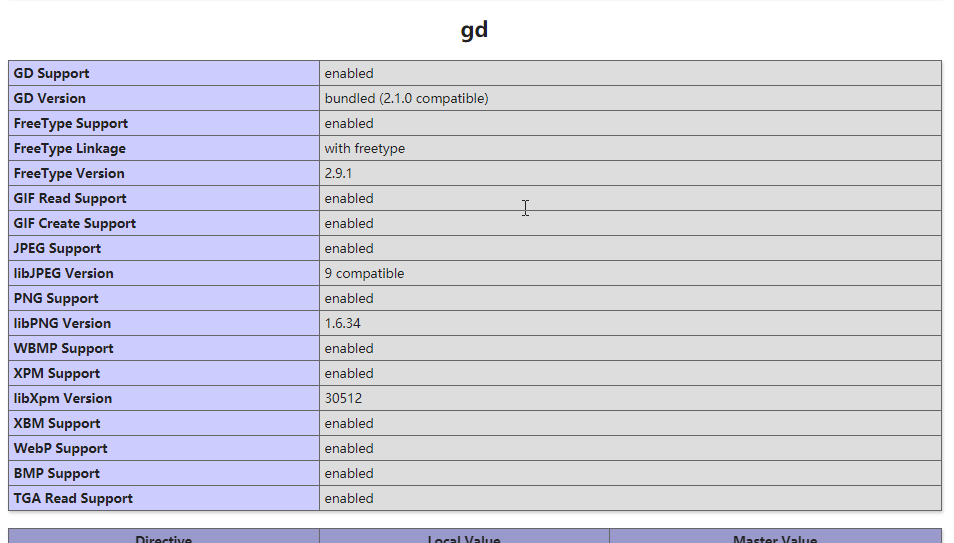
Task: Click the 'Local Value' column header
Action: pos(464,538)
